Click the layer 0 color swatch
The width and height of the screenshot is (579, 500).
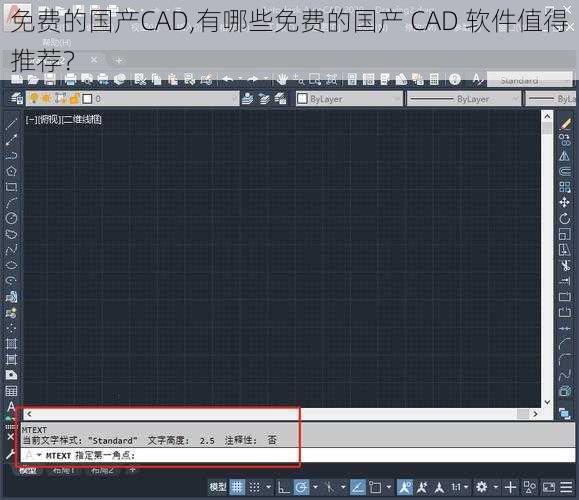[87, 99]
